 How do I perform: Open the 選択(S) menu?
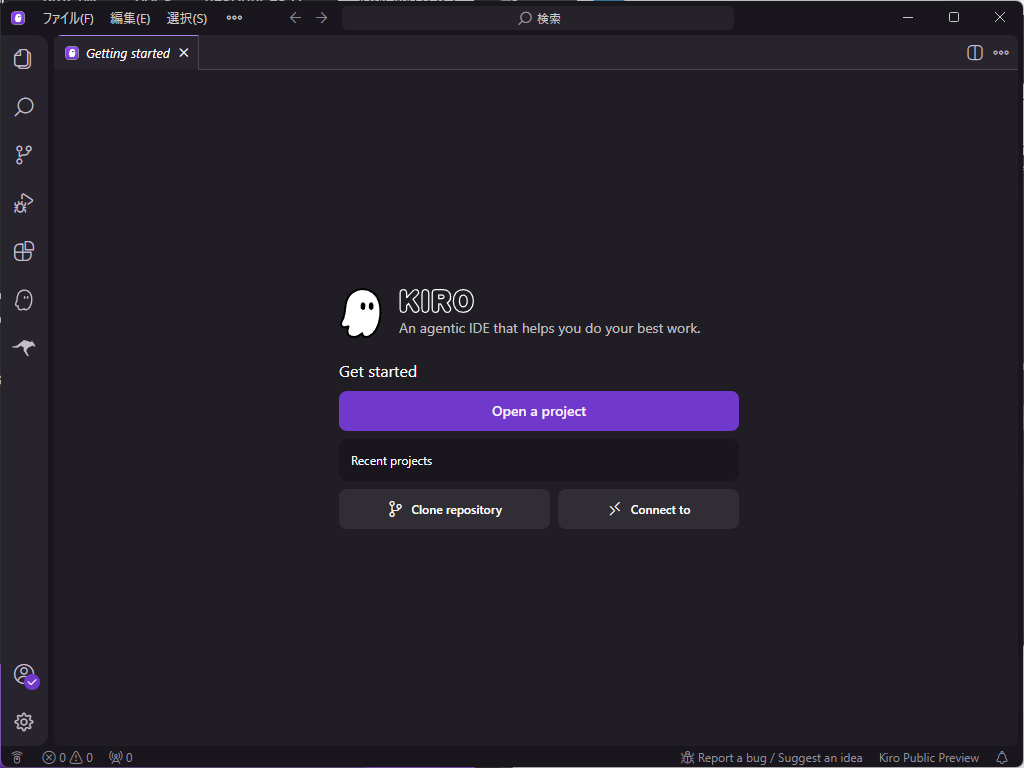tap(187, 18)
